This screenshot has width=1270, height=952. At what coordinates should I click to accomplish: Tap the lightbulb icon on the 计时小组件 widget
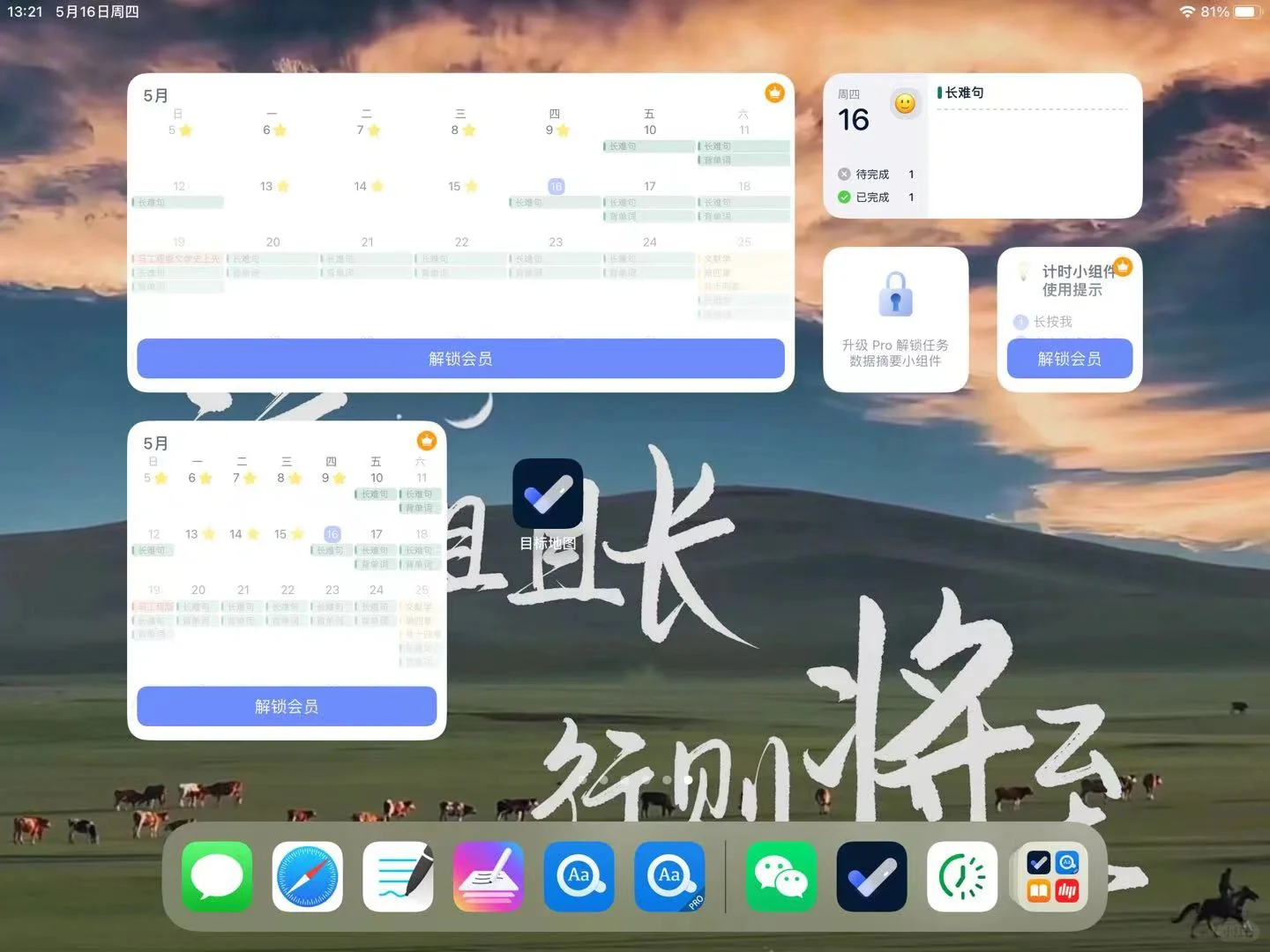[x=1025, y=272]
